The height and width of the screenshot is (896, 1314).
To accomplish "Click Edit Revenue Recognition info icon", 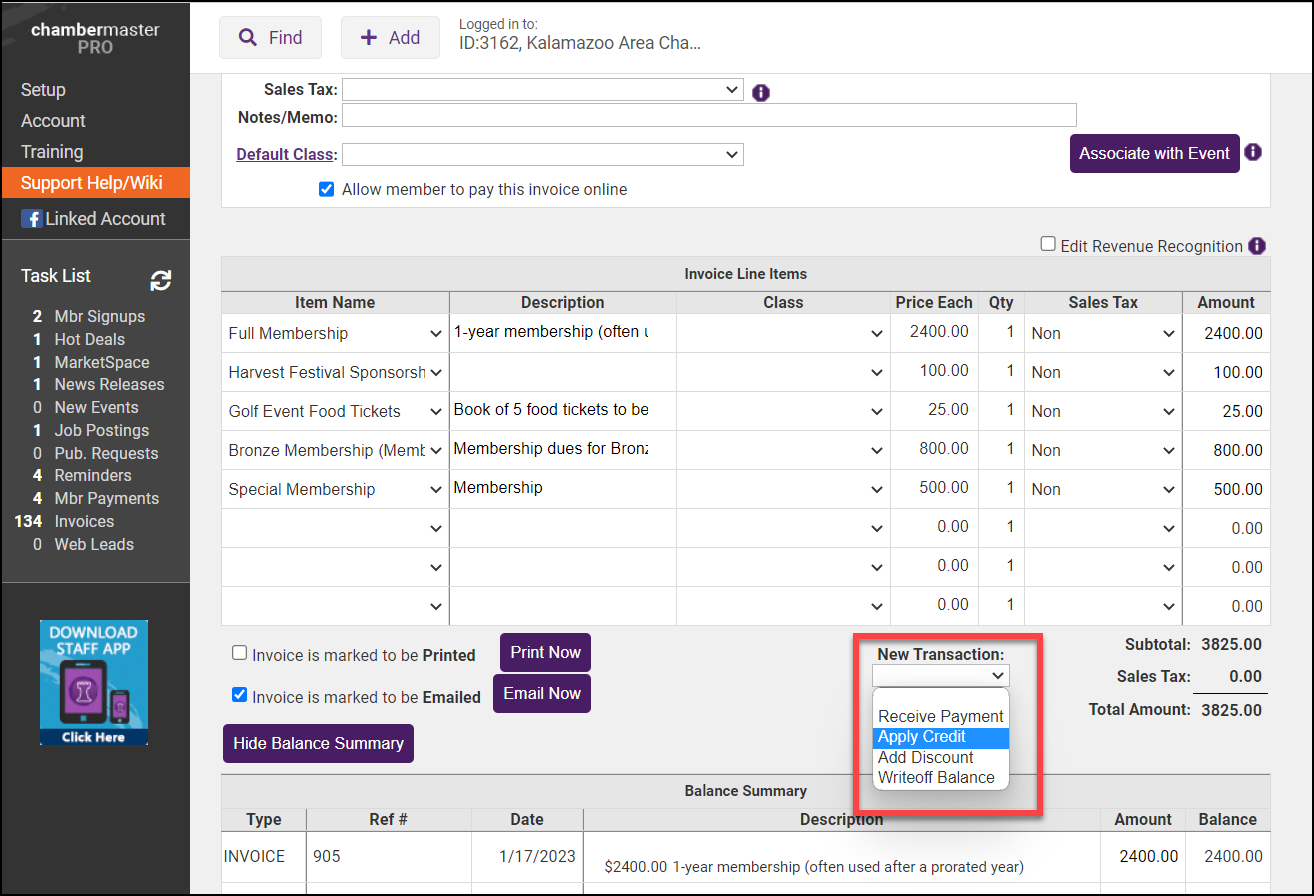I will tap(1257, 246).
